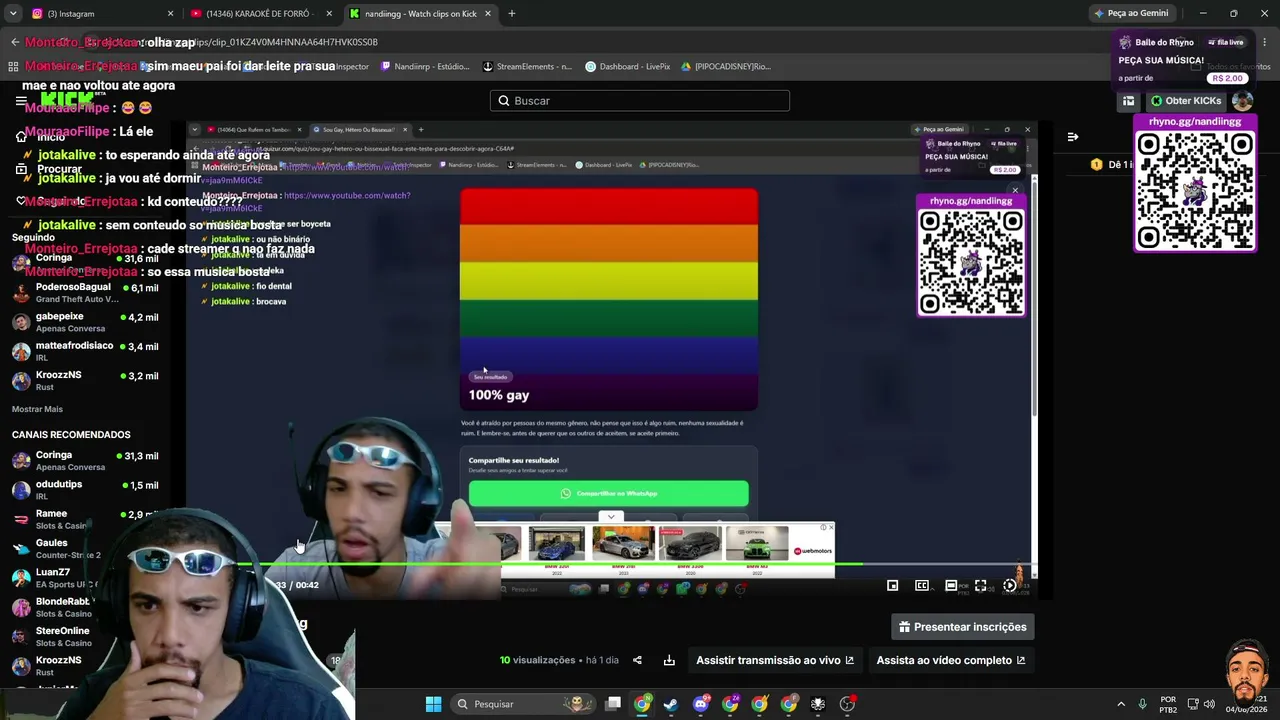This screenshot has width=1280, height=720.
Task: Toggle fullscreen video icon
Action: 981,586
